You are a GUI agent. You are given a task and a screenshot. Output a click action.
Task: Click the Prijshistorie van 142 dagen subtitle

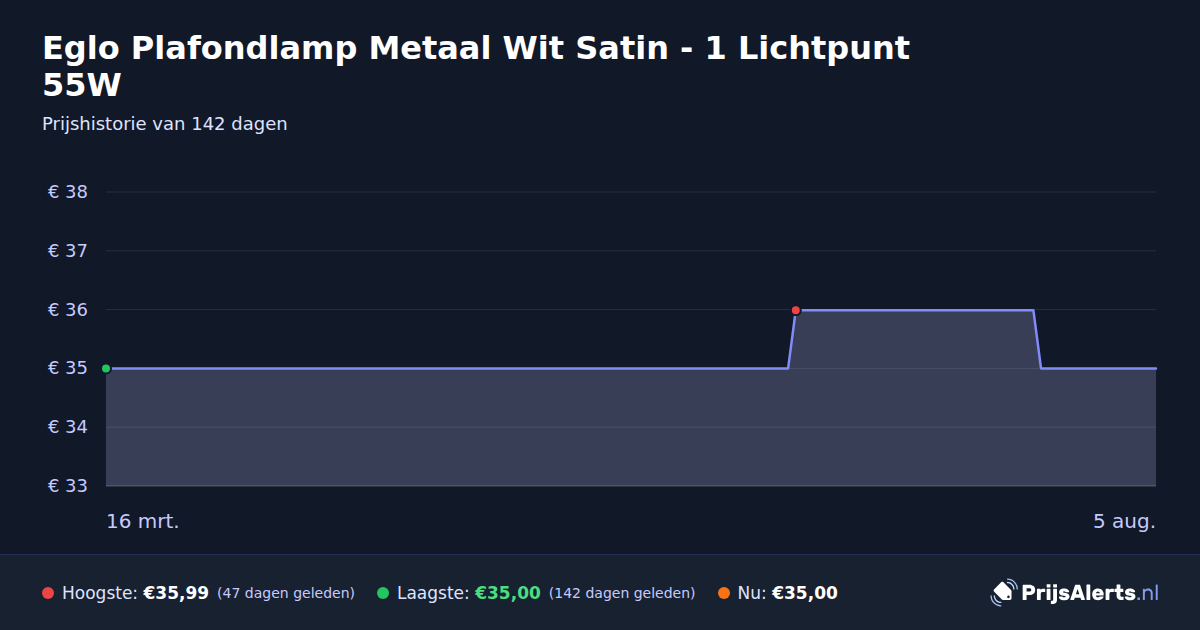pos(165,124)
